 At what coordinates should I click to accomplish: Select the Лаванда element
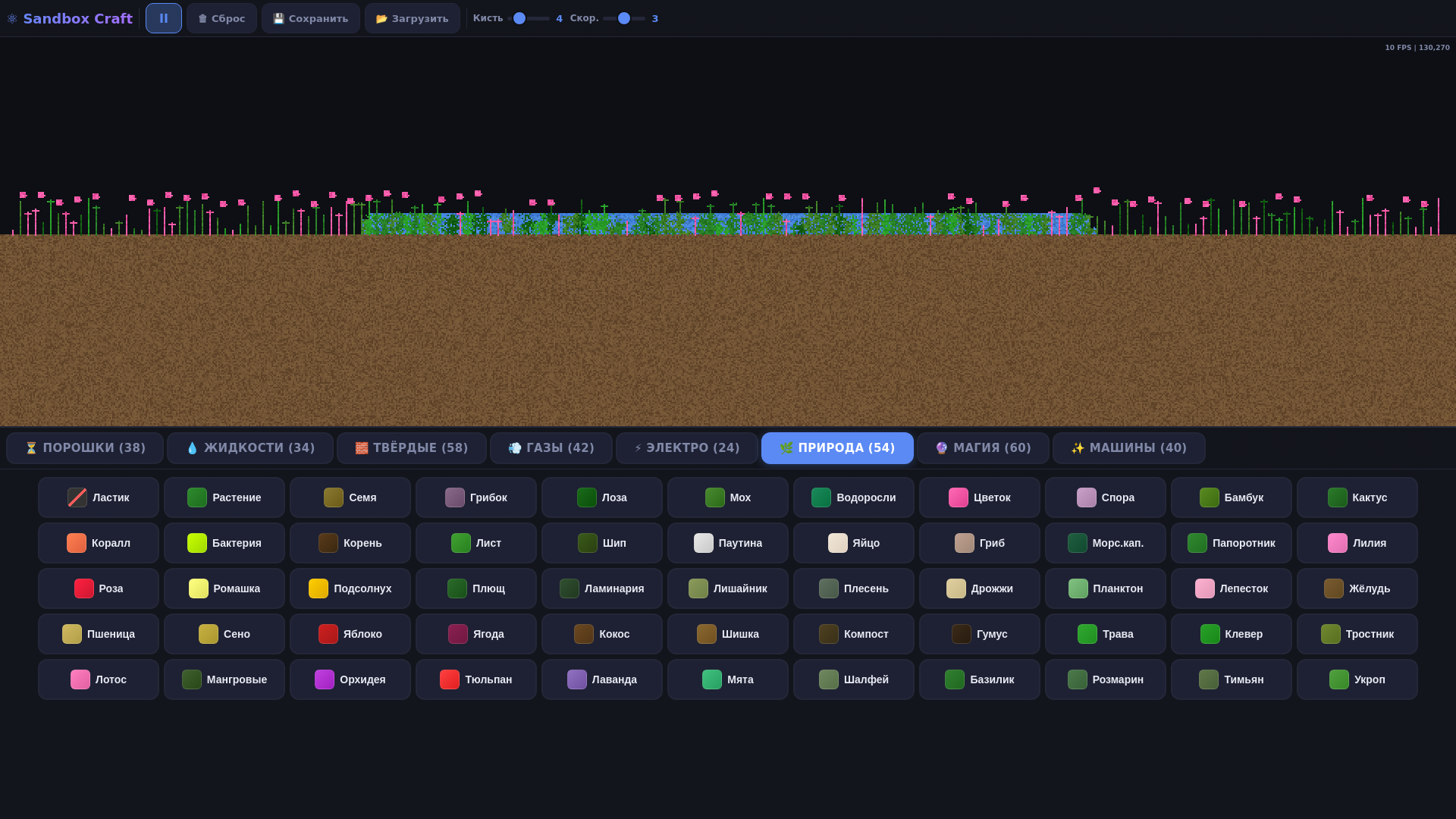[602, 679]
